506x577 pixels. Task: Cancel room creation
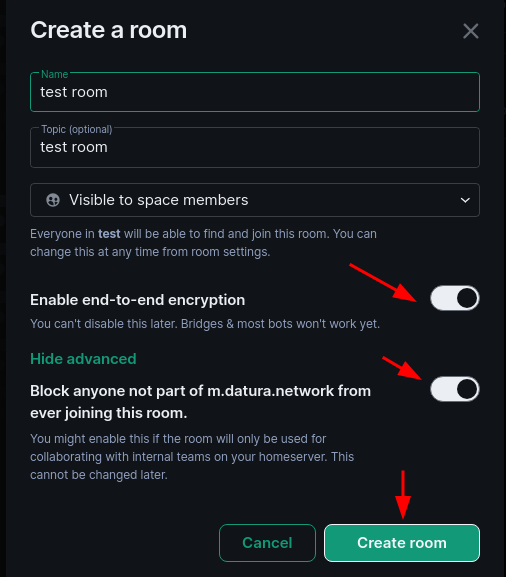click(x=267, y=543)
